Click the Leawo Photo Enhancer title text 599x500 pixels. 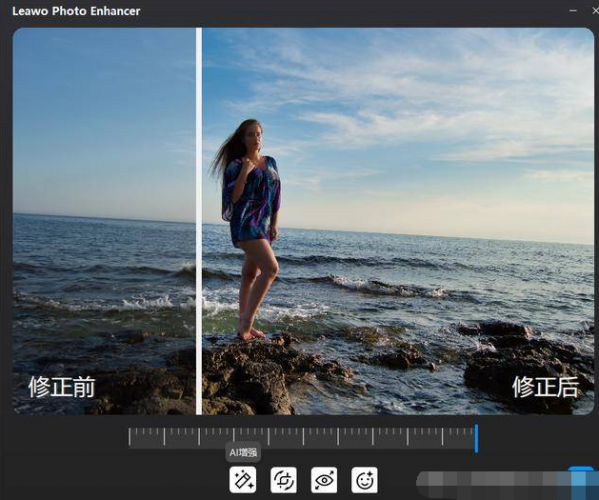pyautogui.click(x=76, y=11)
